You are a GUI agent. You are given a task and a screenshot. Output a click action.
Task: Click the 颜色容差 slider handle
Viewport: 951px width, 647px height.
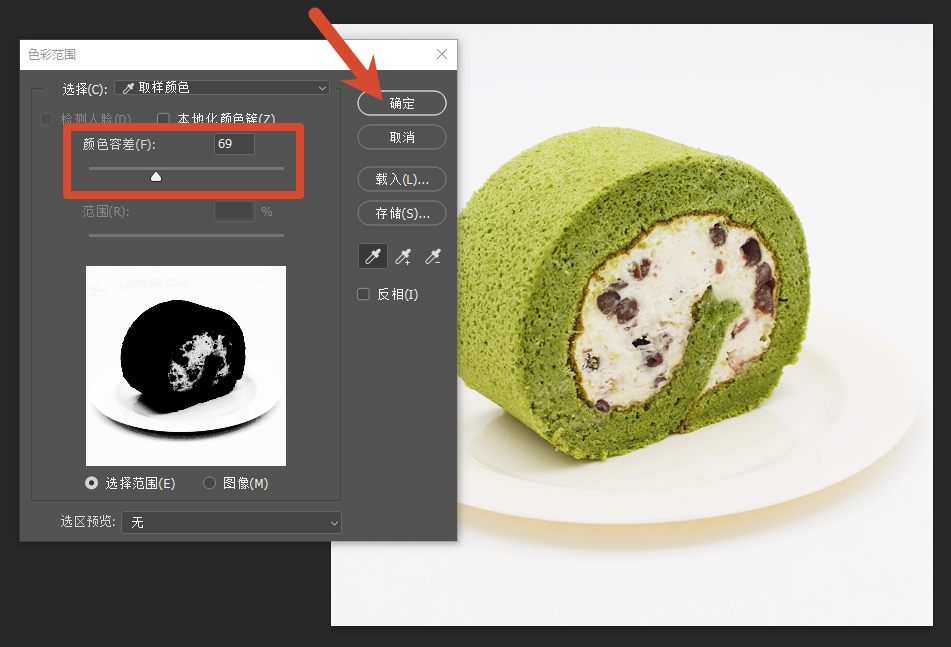tap(156, 176)
